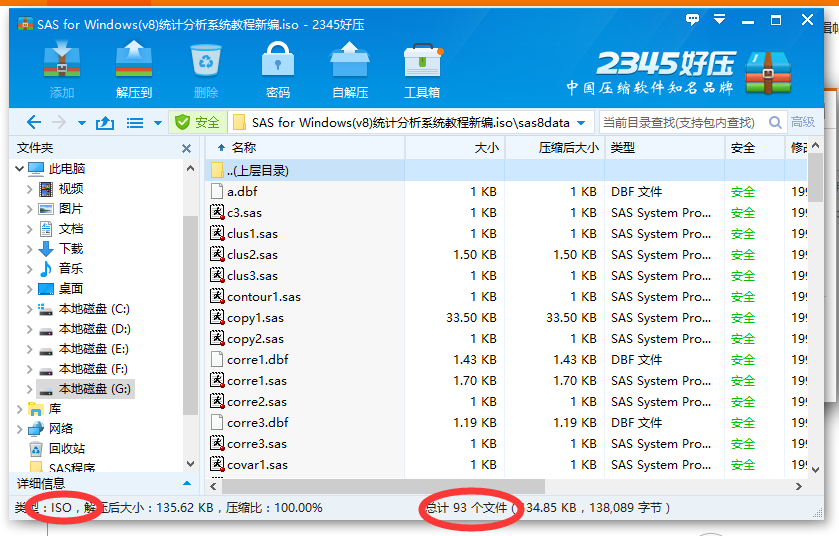Expand the 网络 tree node
This screenshot has height=536, width=839.
click(x=19, y=429)
